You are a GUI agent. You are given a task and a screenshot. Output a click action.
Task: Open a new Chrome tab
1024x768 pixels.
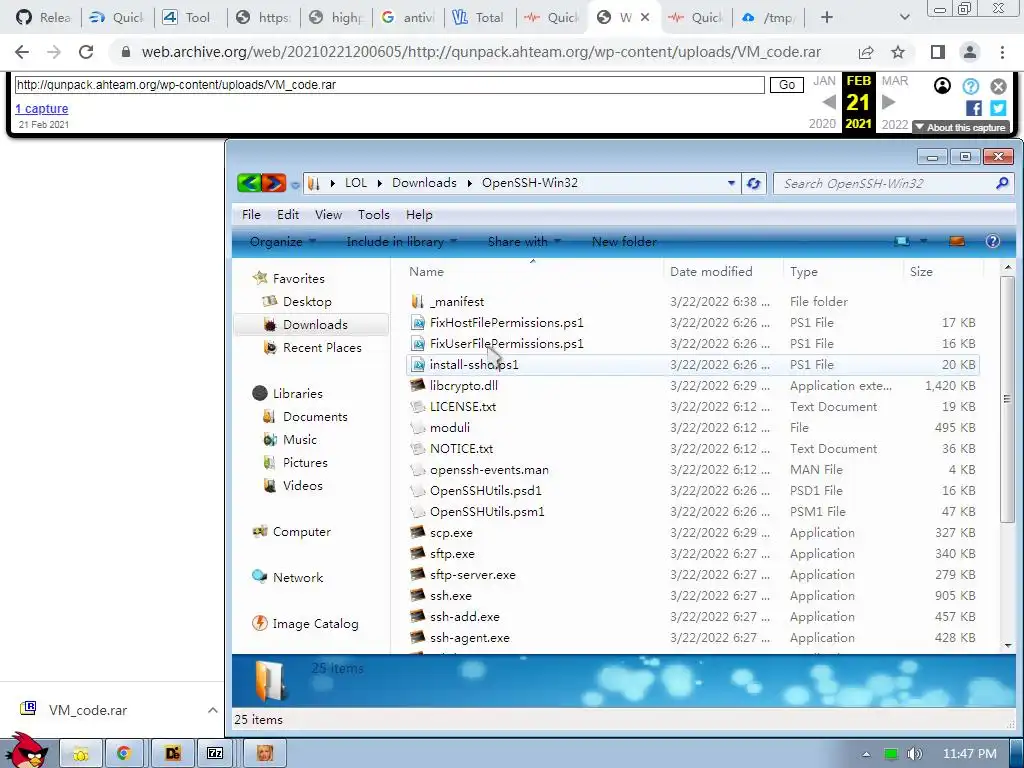[x=827, y=18]
